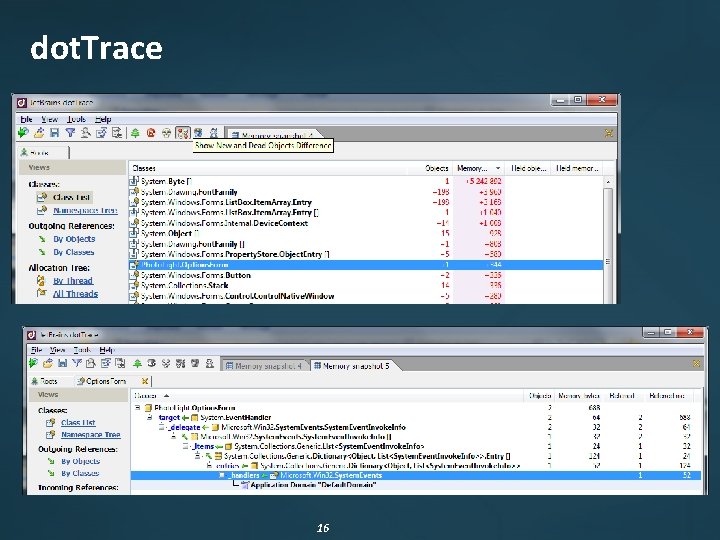Select System.Byte[] row
720x540 pixels.
click(366, 181)
